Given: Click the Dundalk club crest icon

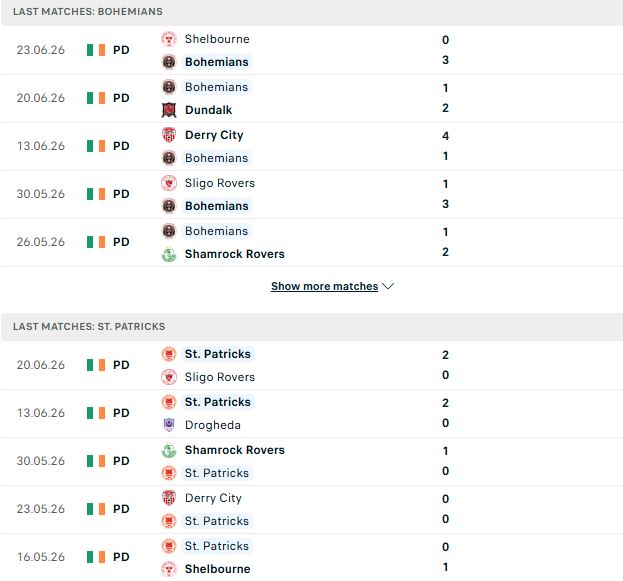Looking at the screenshot, I should [x=169, y=110].
